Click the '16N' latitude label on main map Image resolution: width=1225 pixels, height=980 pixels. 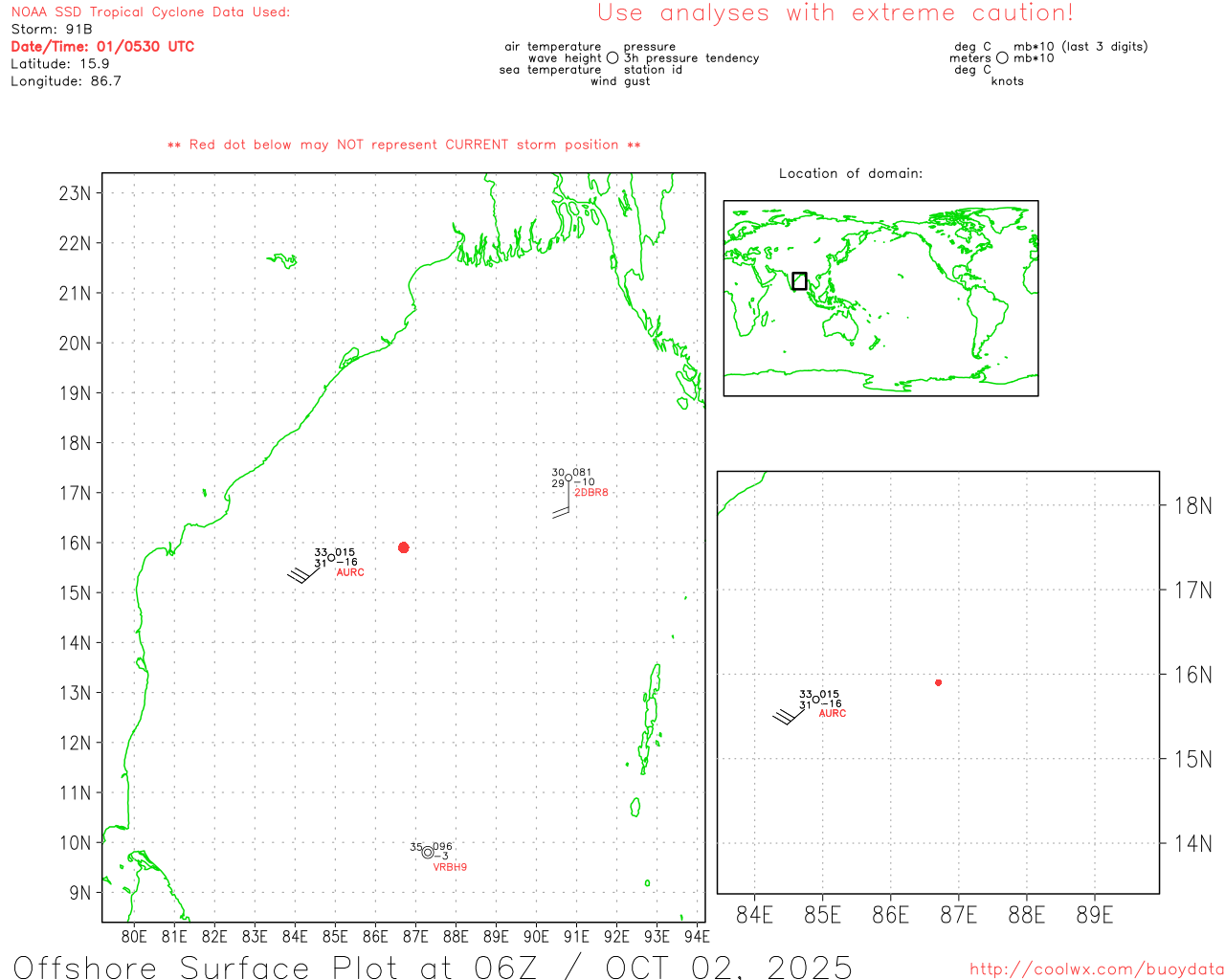(x=75, y=544)
